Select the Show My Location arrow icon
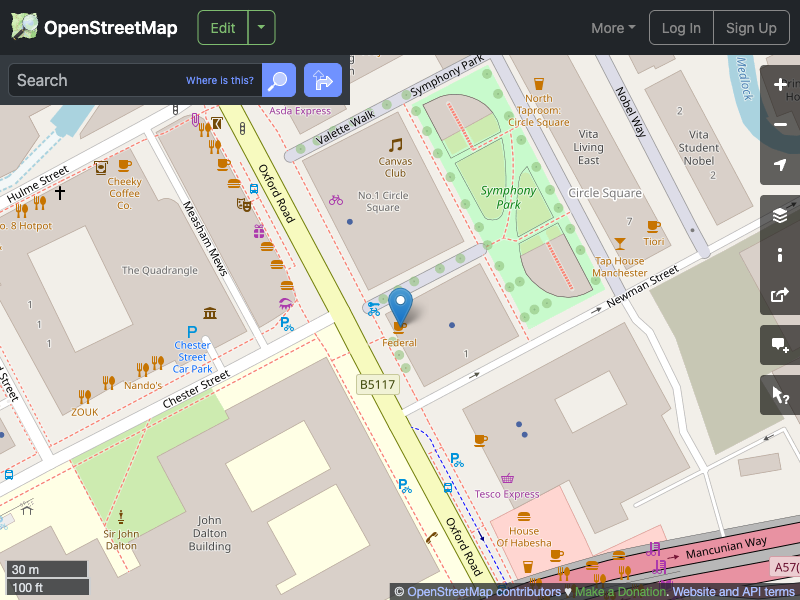The width and height of the screenshot is (800, 600). click(x=780, y=165)
